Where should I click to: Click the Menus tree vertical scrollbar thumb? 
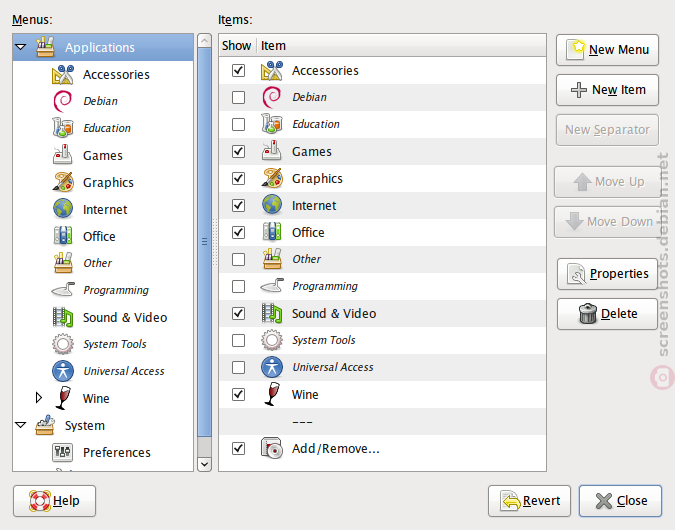(x=204, y=242)
